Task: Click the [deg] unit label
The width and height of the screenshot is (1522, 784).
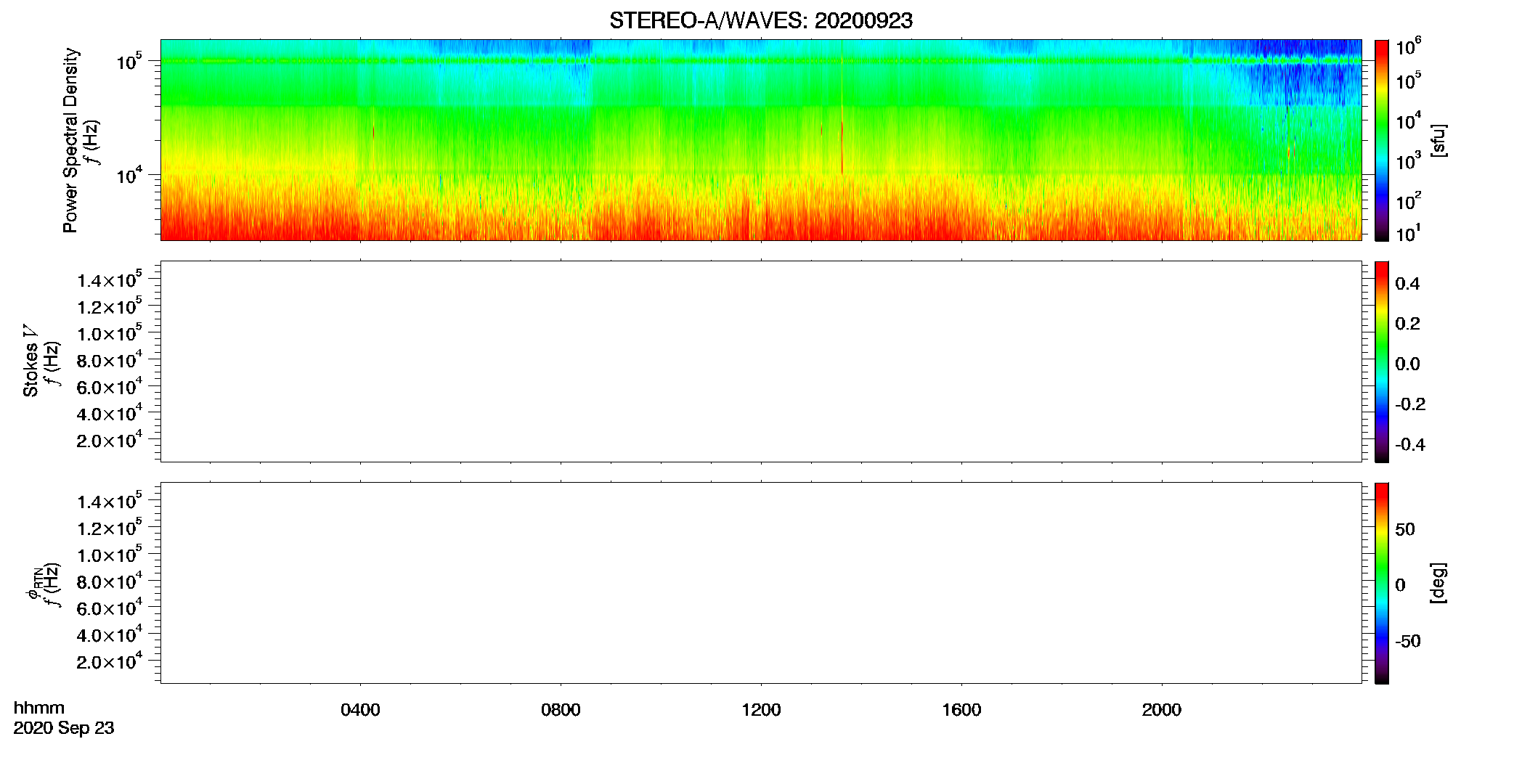Action: pos(1438,583)
